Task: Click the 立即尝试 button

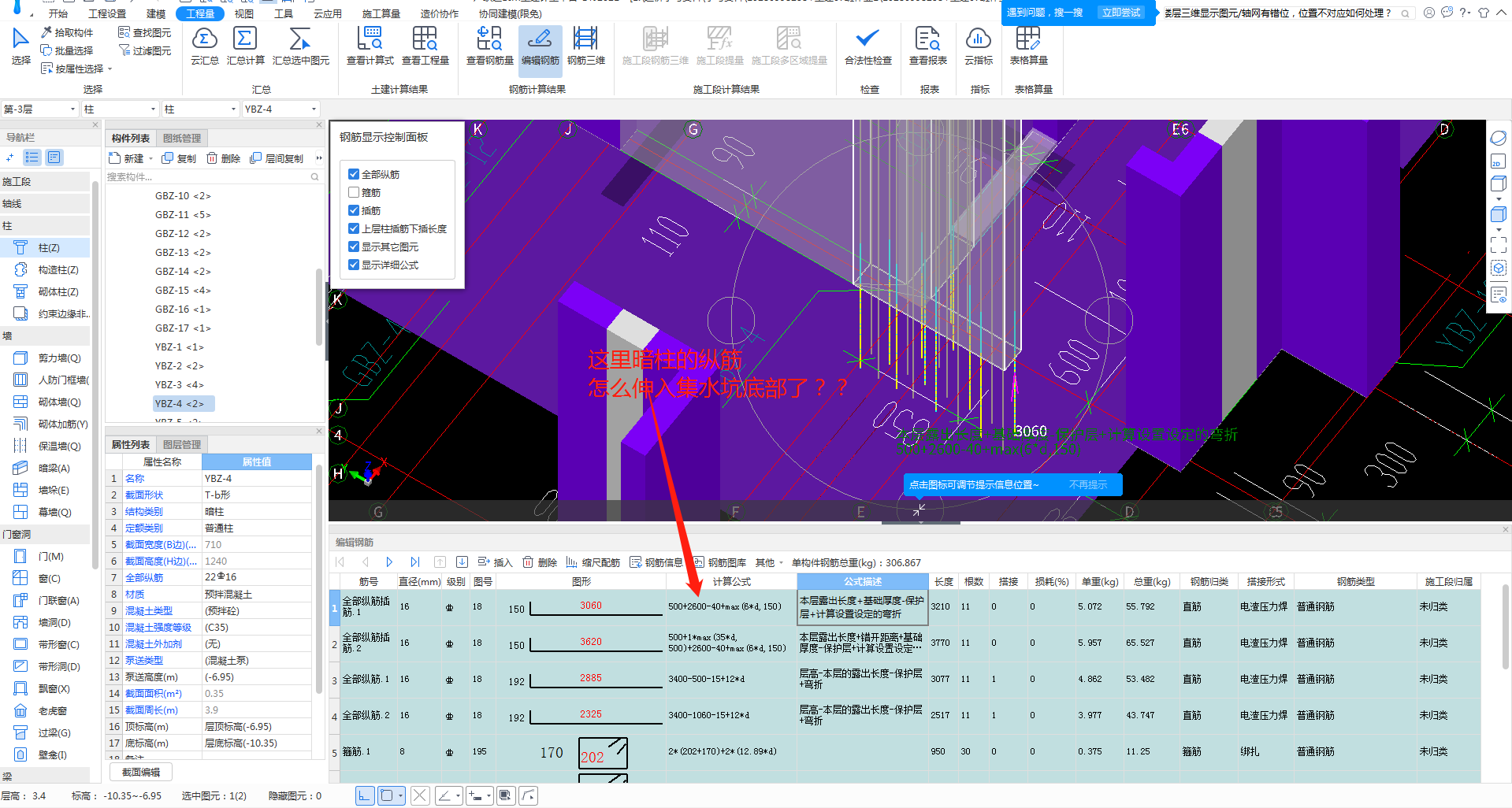Action: pos(1121,13)
